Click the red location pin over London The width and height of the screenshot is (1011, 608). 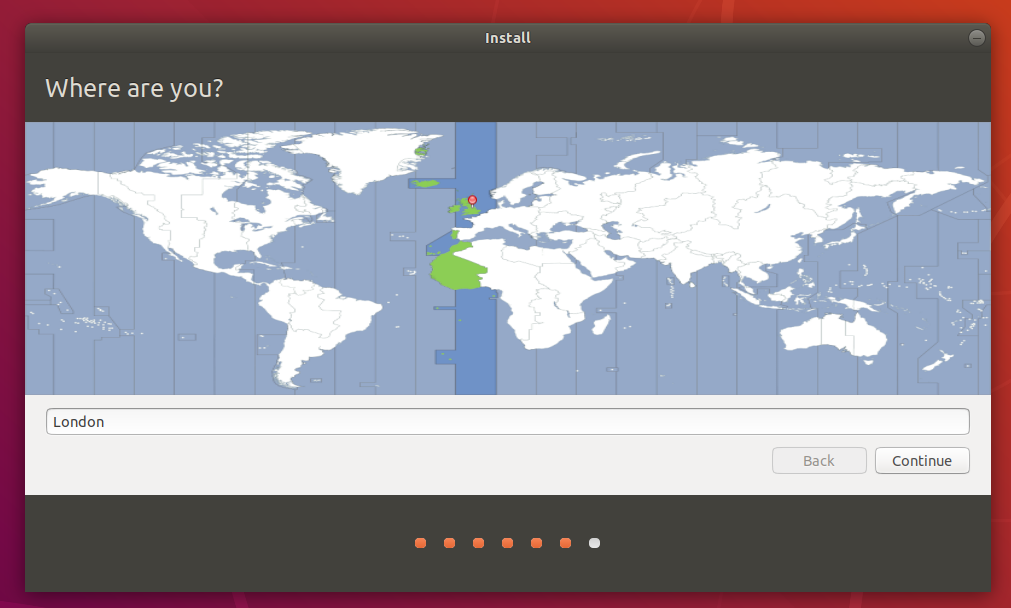pyautogui.click(x=473, y=201)
